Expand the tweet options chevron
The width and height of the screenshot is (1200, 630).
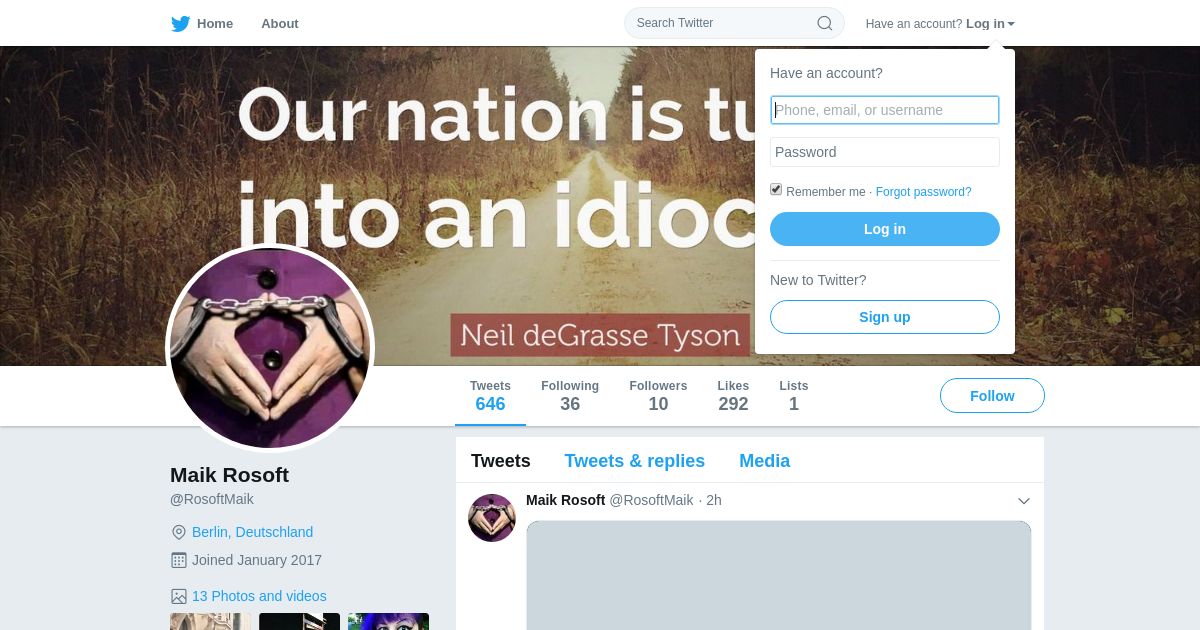point(1024,501)
